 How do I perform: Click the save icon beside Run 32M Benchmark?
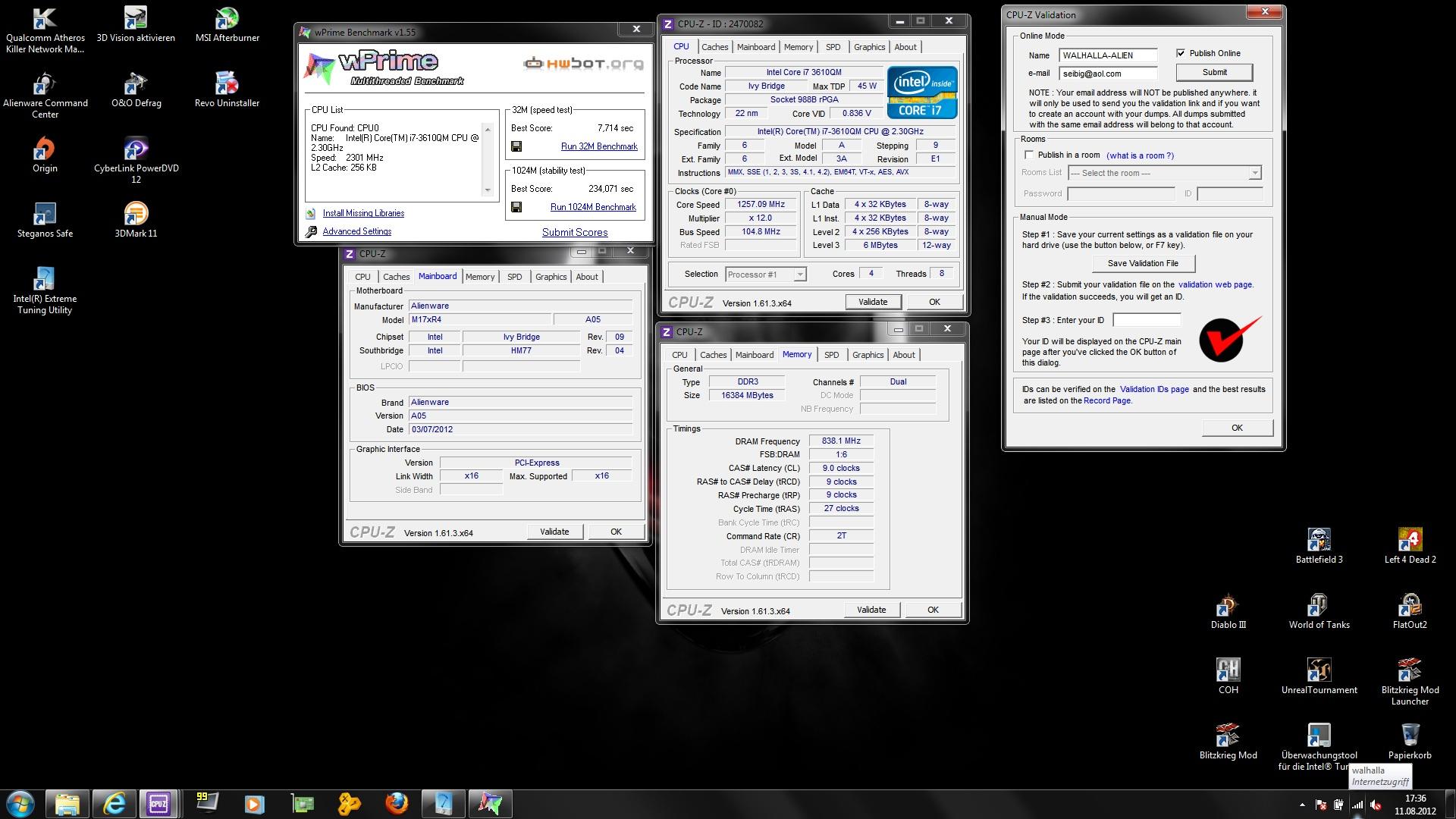[x=516, y=146]
